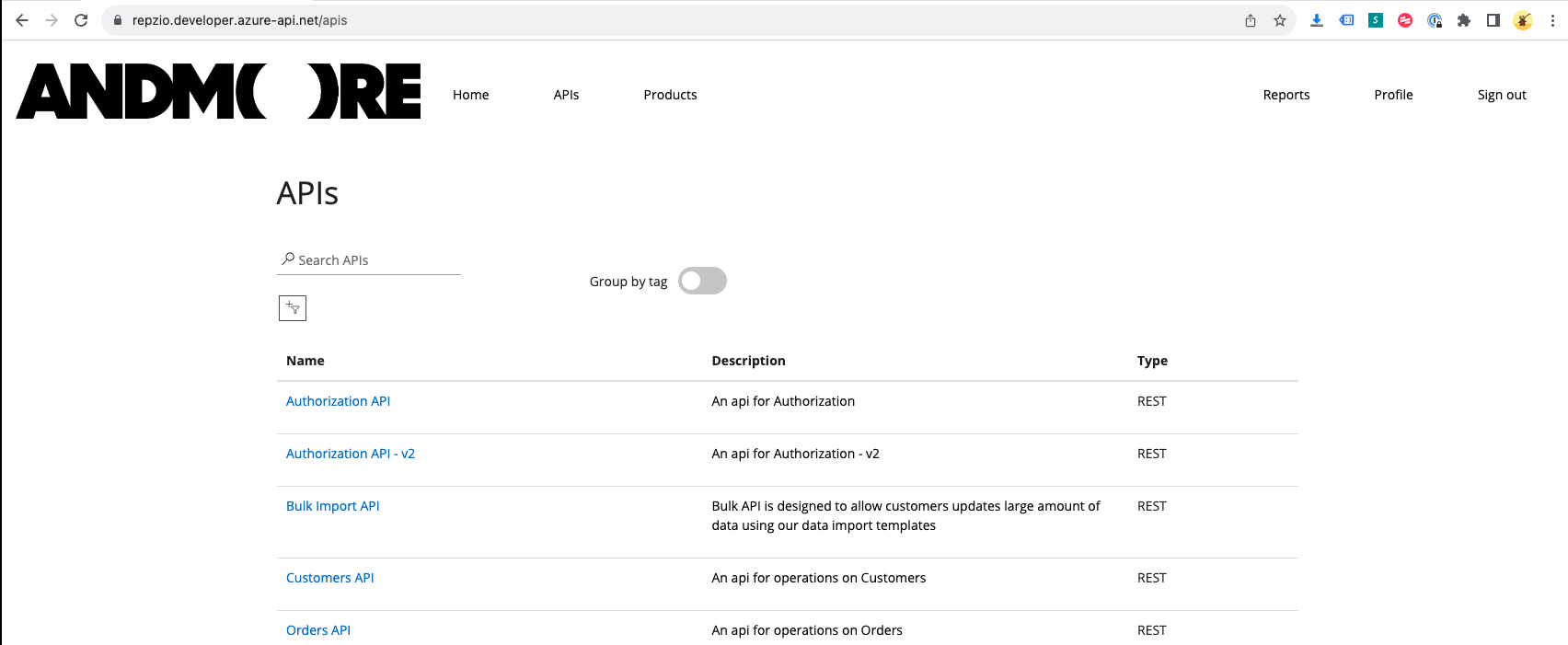Open the Authorization API - v2 link

point(351,454)
